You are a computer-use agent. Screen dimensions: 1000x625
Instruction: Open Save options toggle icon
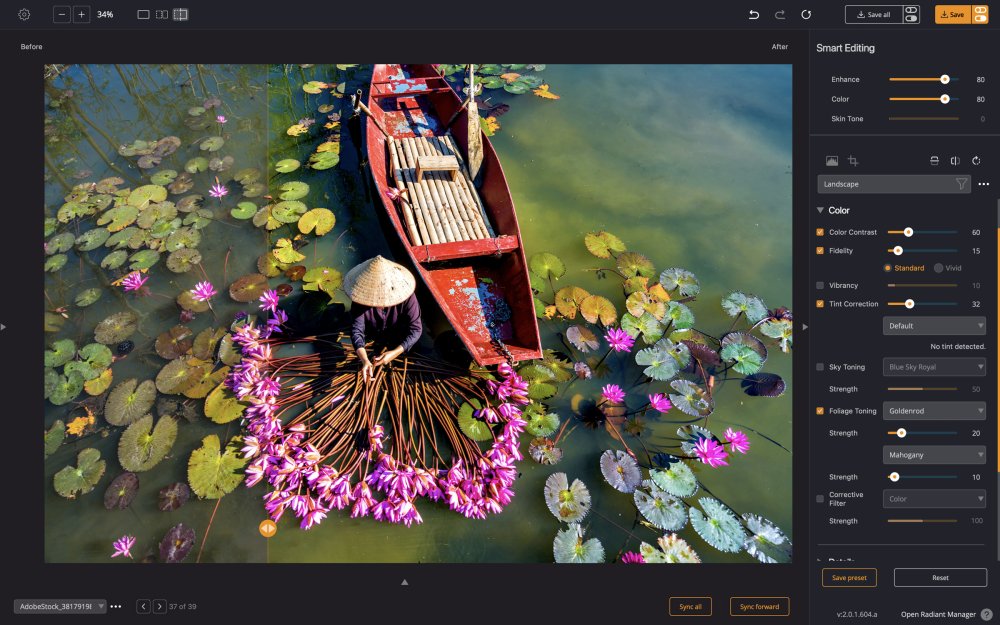point(980,14)
